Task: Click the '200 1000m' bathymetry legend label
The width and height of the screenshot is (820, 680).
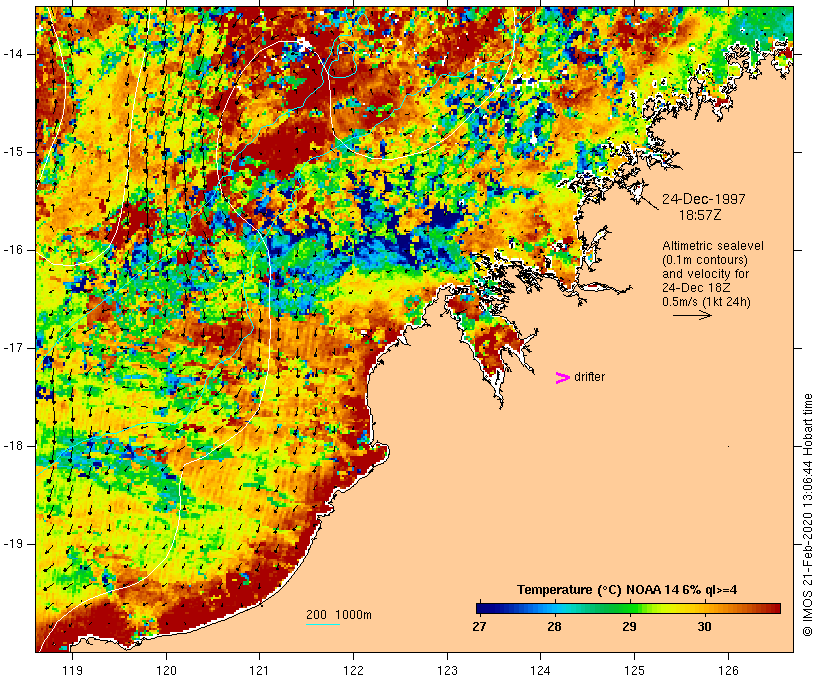Action: (x=339, y=615)
